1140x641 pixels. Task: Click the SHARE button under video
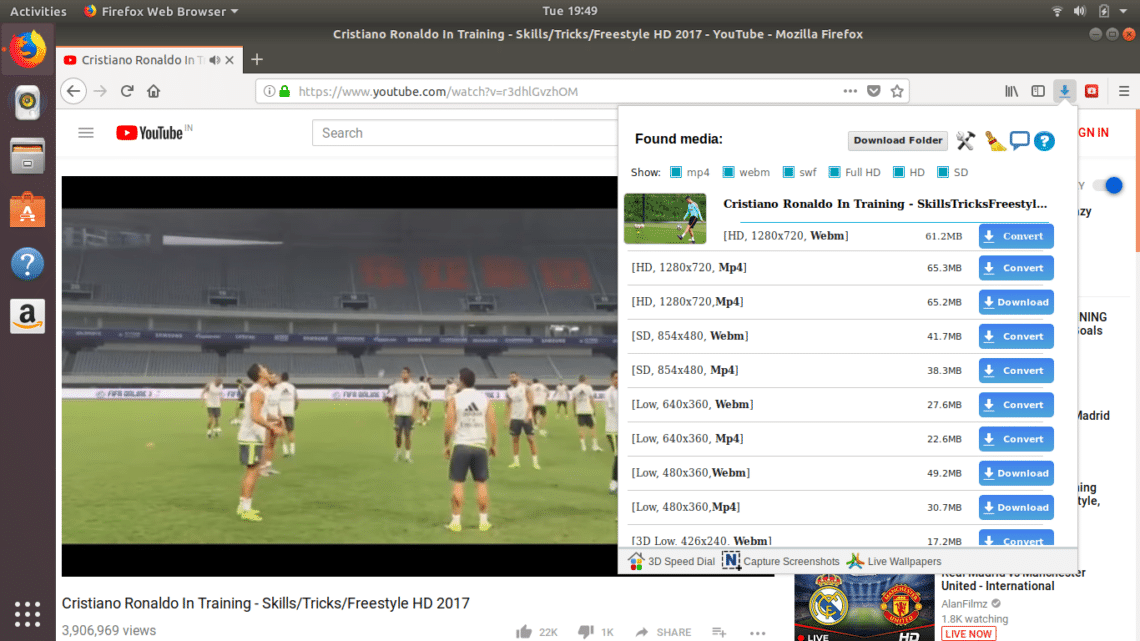coord(663,632)
